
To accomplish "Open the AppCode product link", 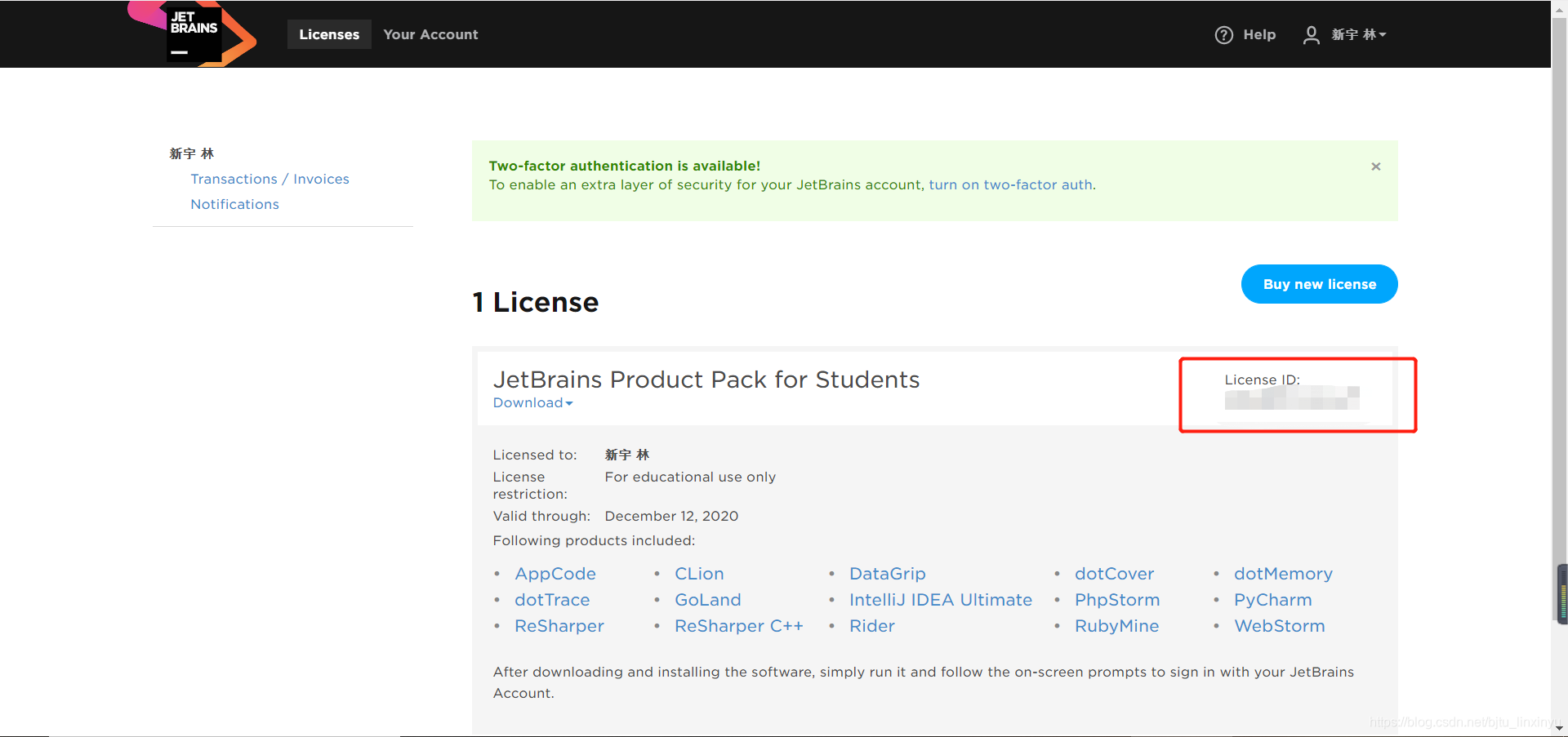I will 555,574.
